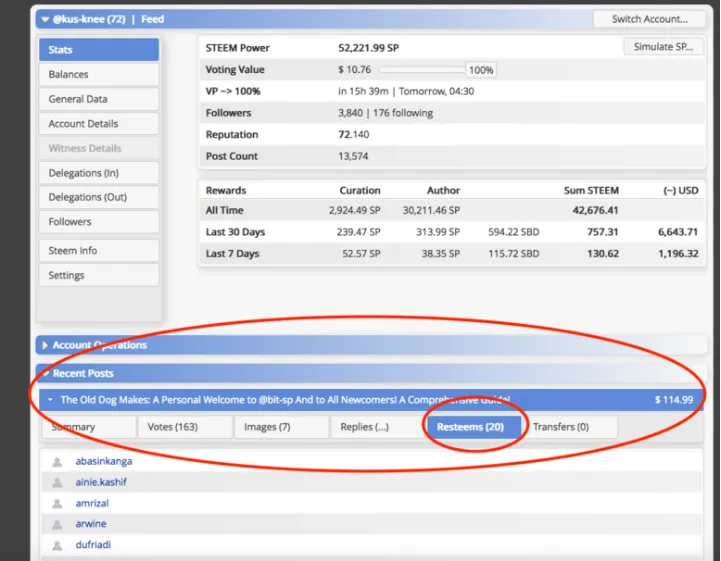Open arwine user profile link
The image size is (721, 561).
pos(91,524)
